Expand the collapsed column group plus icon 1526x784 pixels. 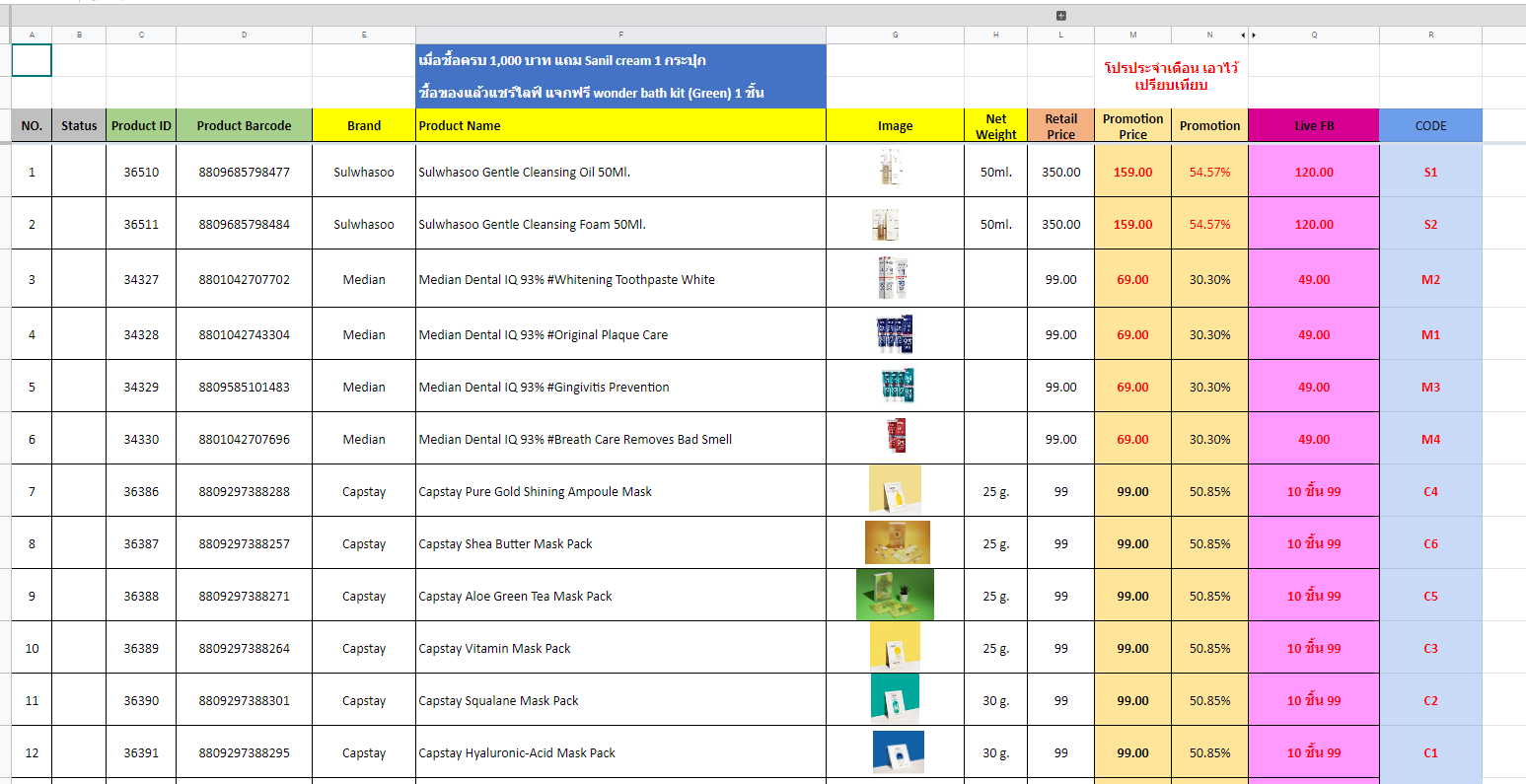[x=1061, y=16]
